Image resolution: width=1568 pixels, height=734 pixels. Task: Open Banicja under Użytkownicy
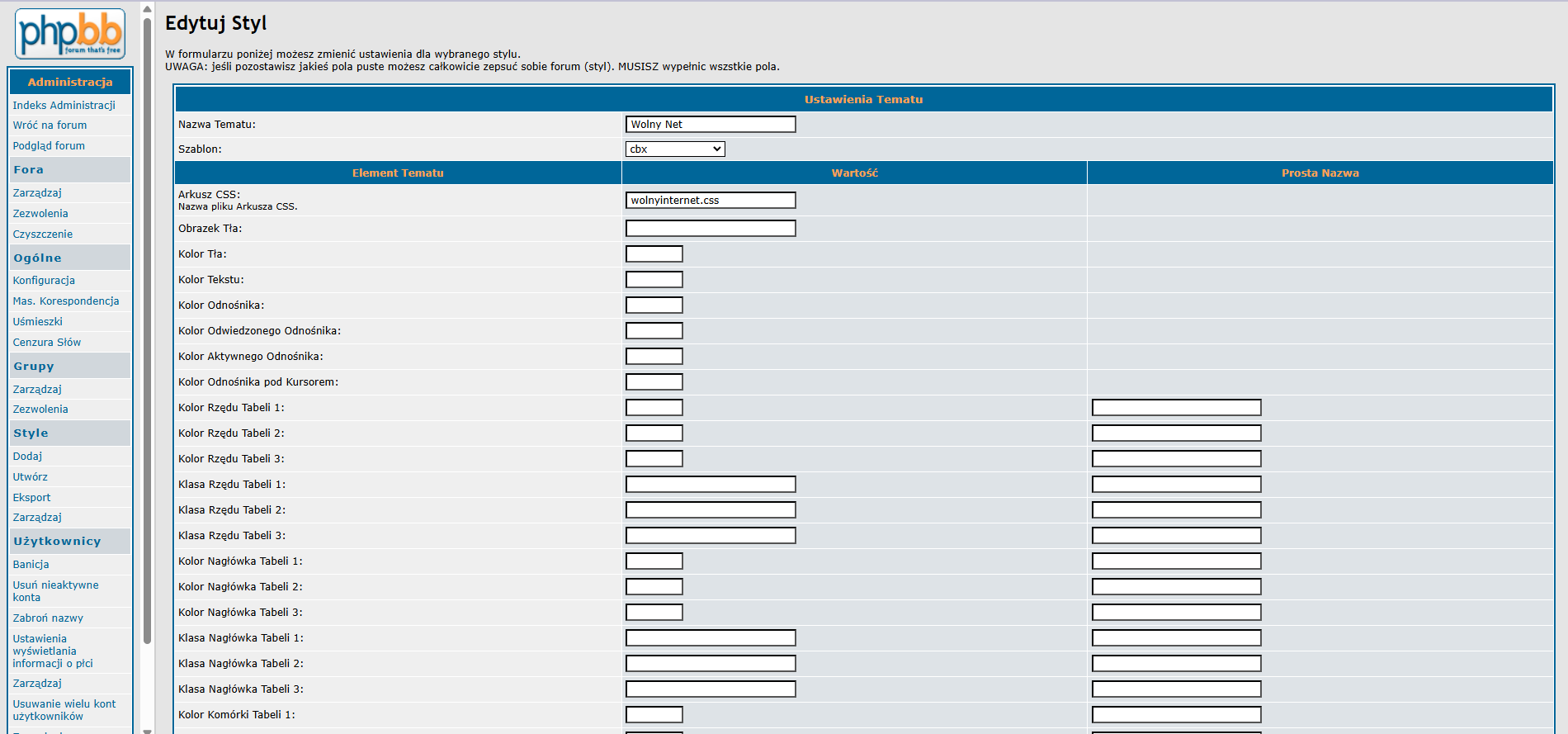click(x=31, y=565)
